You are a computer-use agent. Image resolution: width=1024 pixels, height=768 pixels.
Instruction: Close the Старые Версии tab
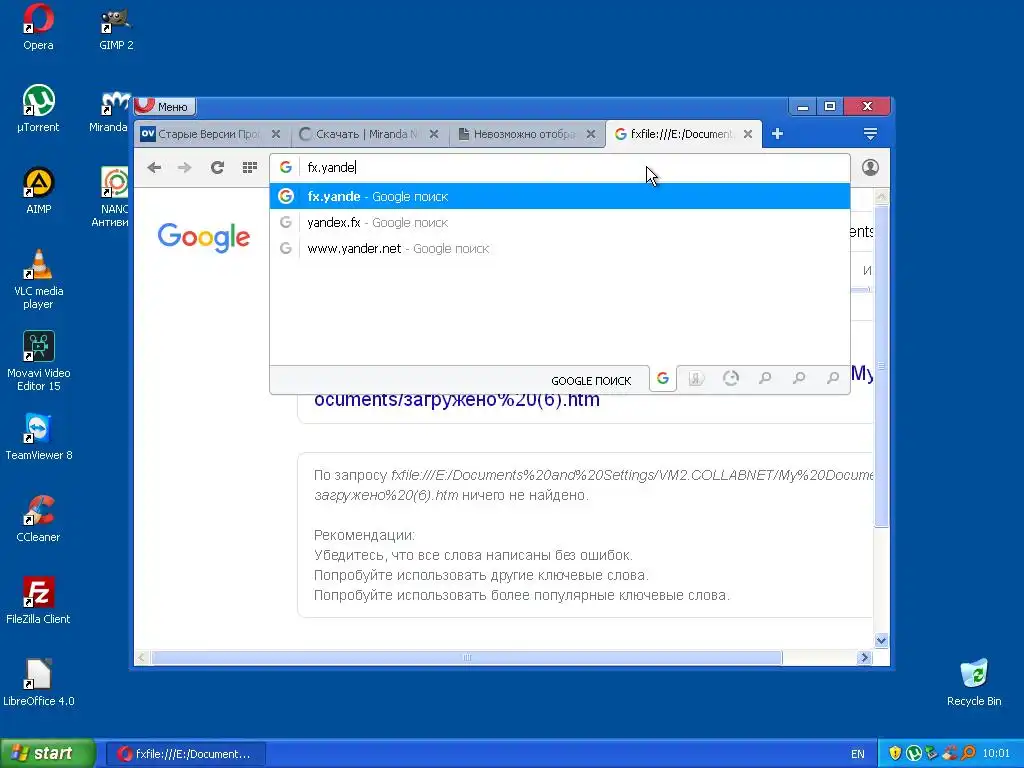point(276,134)
